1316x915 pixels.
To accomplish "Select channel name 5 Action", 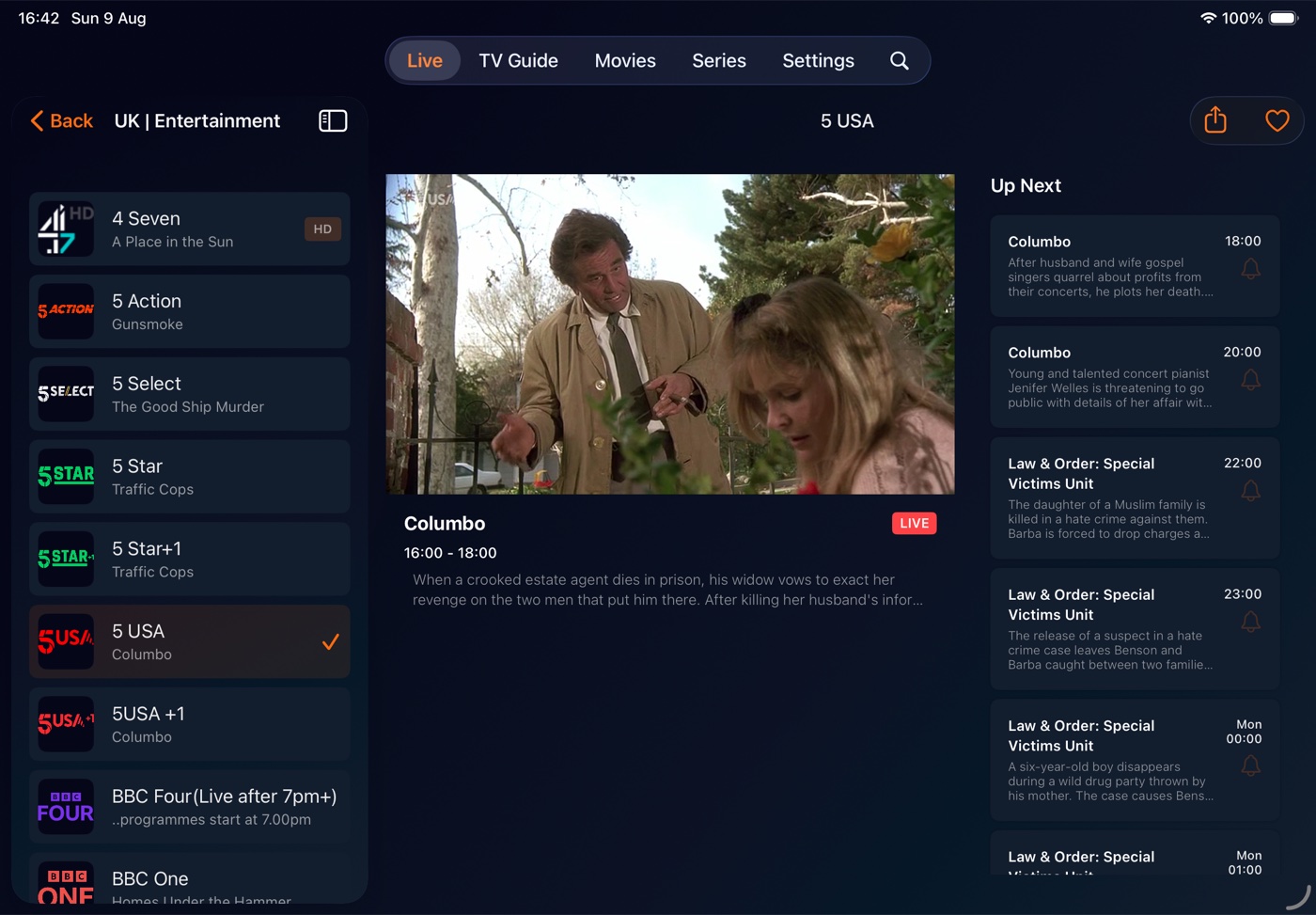I will 147,301.
